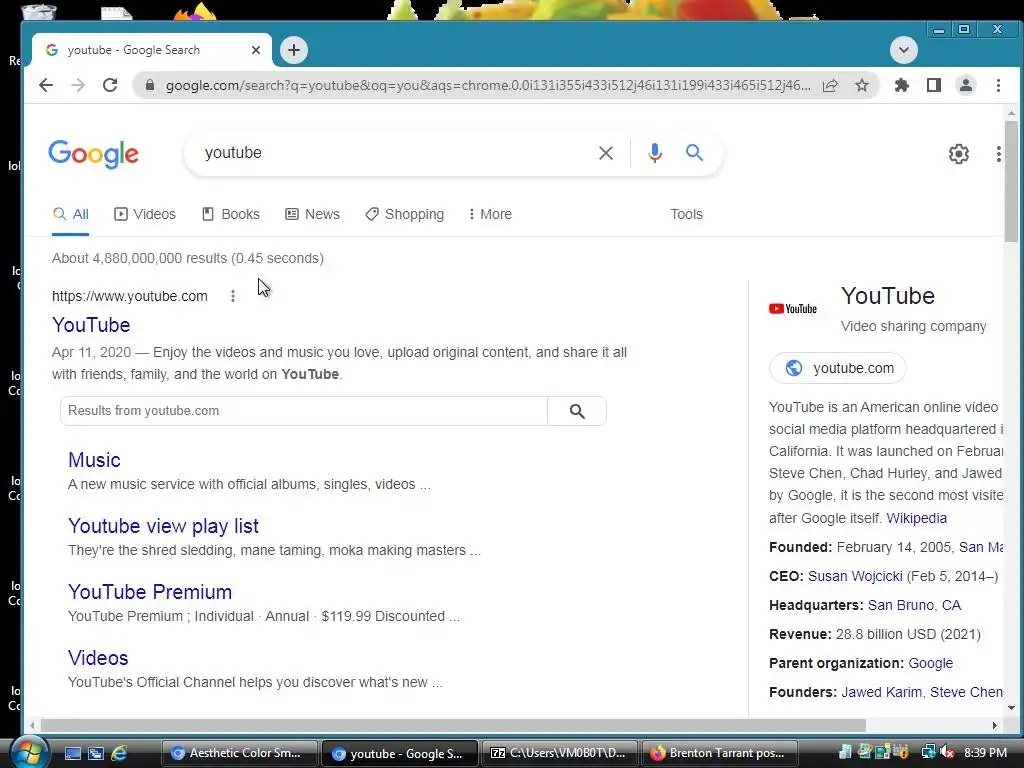
Task: Click the youtube.com site search magnifier button
Action: click(577, 411)
